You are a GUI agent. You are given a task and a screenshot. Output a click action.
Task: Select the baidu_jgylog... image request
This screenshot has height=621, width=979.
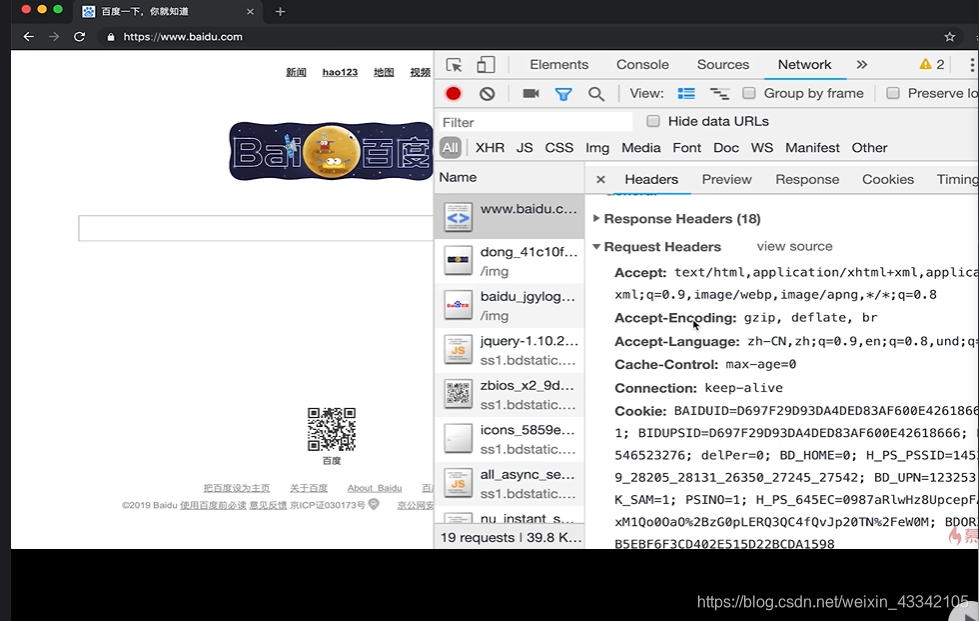click(x=509, y=305)
